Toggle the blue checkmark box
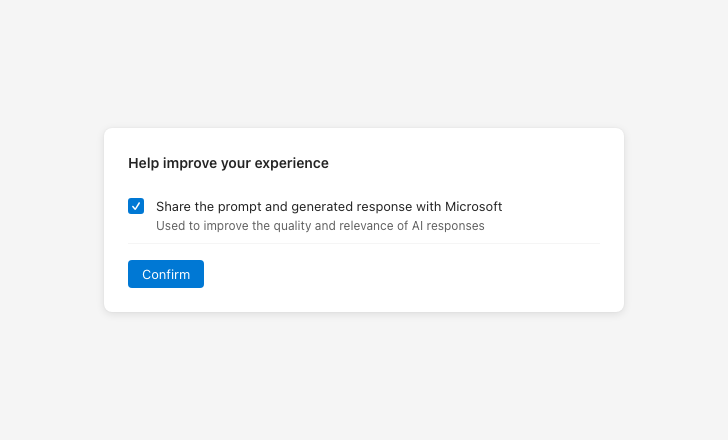The height and width of the screenshot is (440, 728). [136, 206]
